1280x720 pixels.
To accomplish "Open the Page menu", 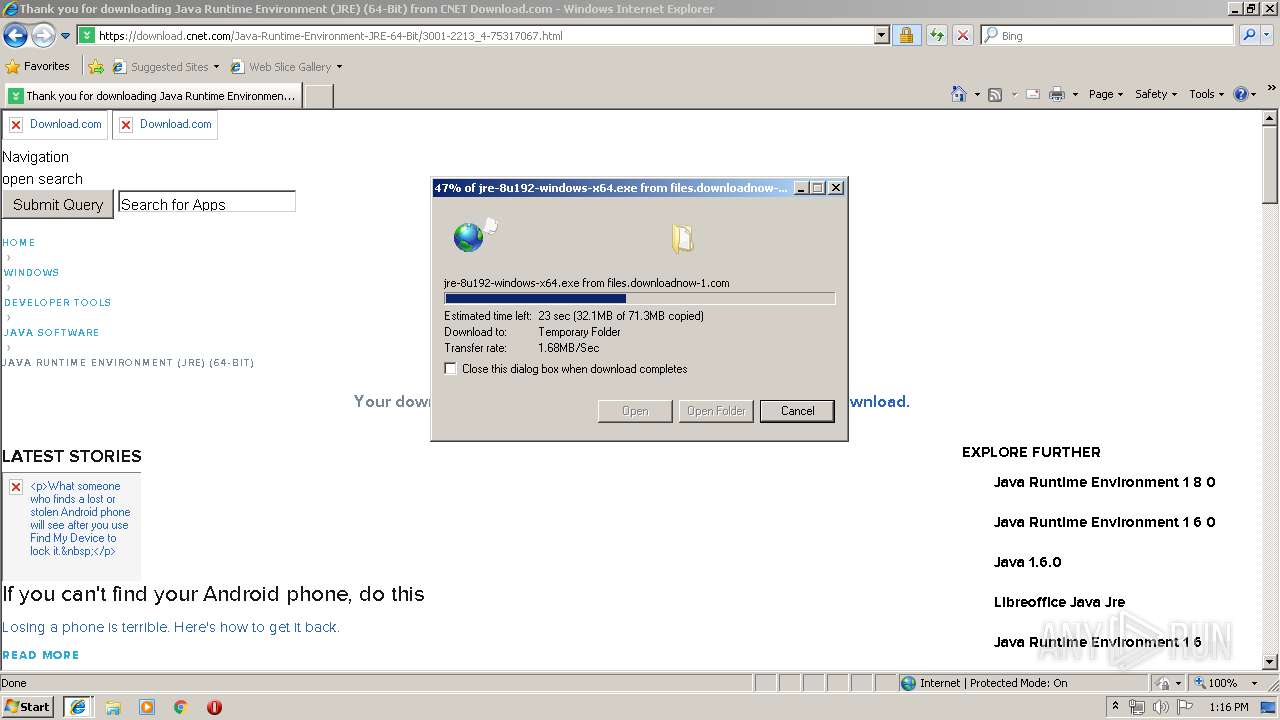I will point(1106,94).
